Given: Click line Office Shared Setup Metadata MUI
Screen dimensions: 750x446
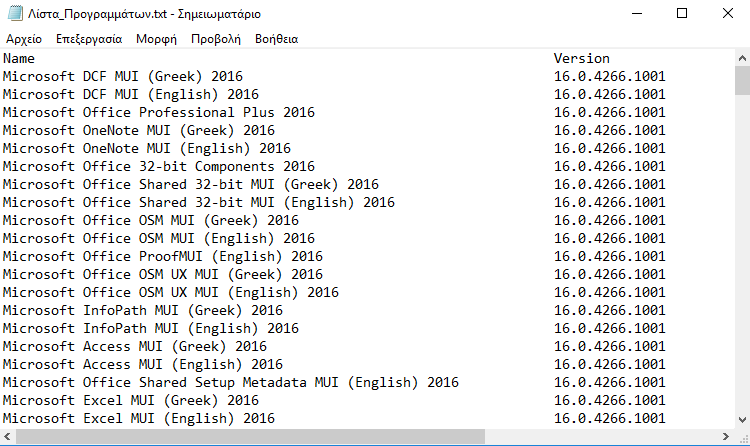Looking at the screenshot, I should (x=231, y=382).
